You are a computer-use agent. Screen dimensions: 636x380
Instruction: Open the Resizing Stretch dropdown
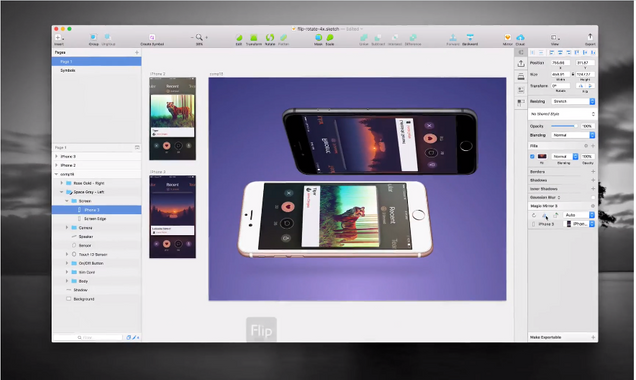point(573,101)
